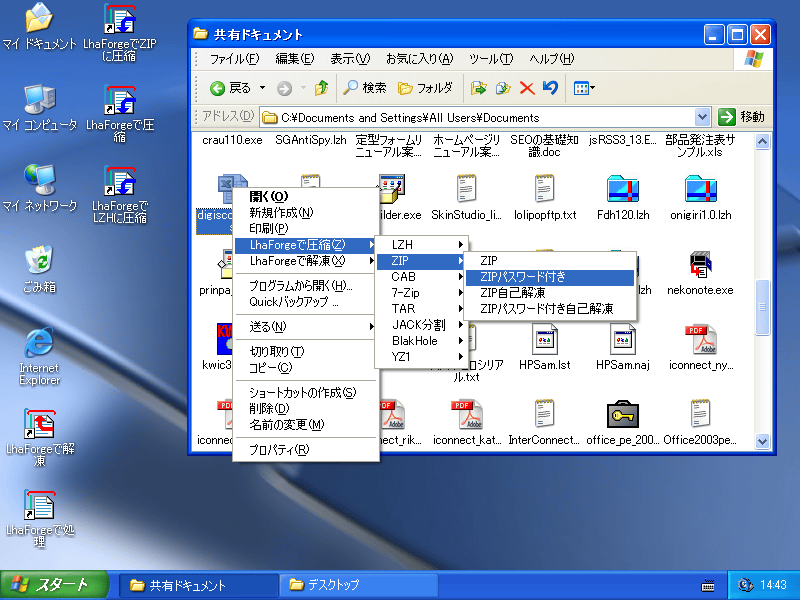Image resolution: width=800 pixels, height=600 pixels.
Task: Choose plain ZIP in the submenu
Action: point(549,261)
